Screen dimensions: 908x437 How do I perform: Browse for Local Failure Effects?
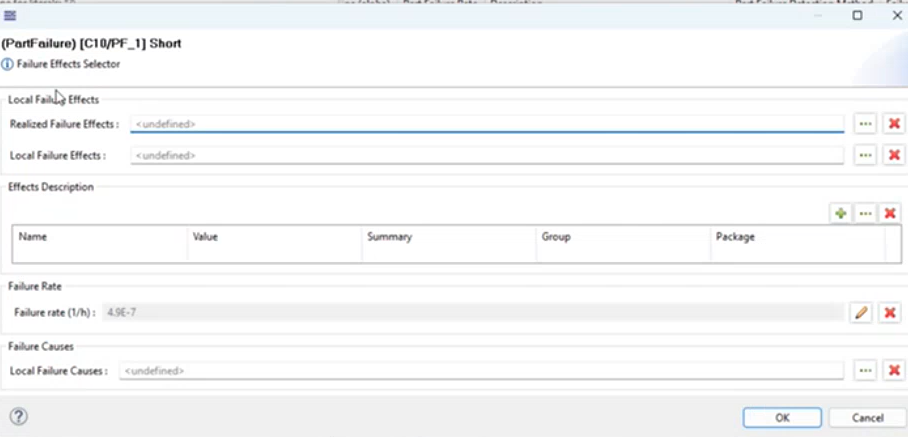pyautogui.click(x=865, y=155)
